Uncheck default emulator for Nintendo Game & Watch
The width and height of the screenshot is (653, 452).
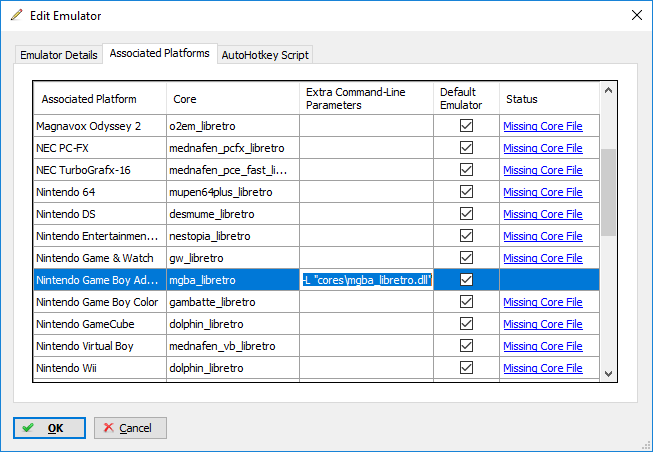pos(466,257)
